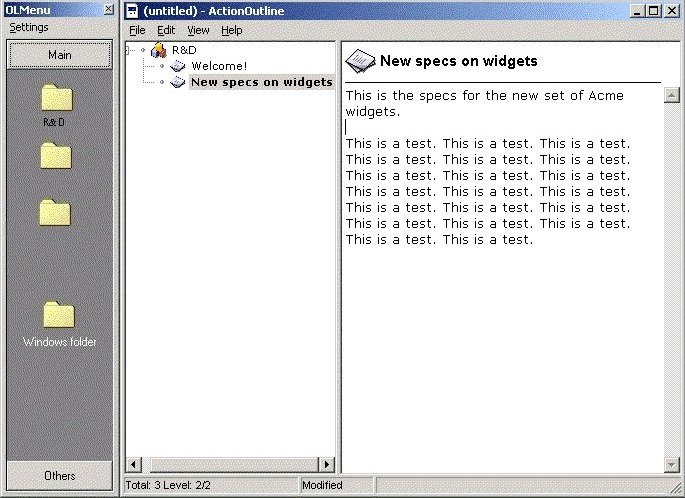Open the Help menu
Viewport: 685px width, 498px height.
[232, 30]
